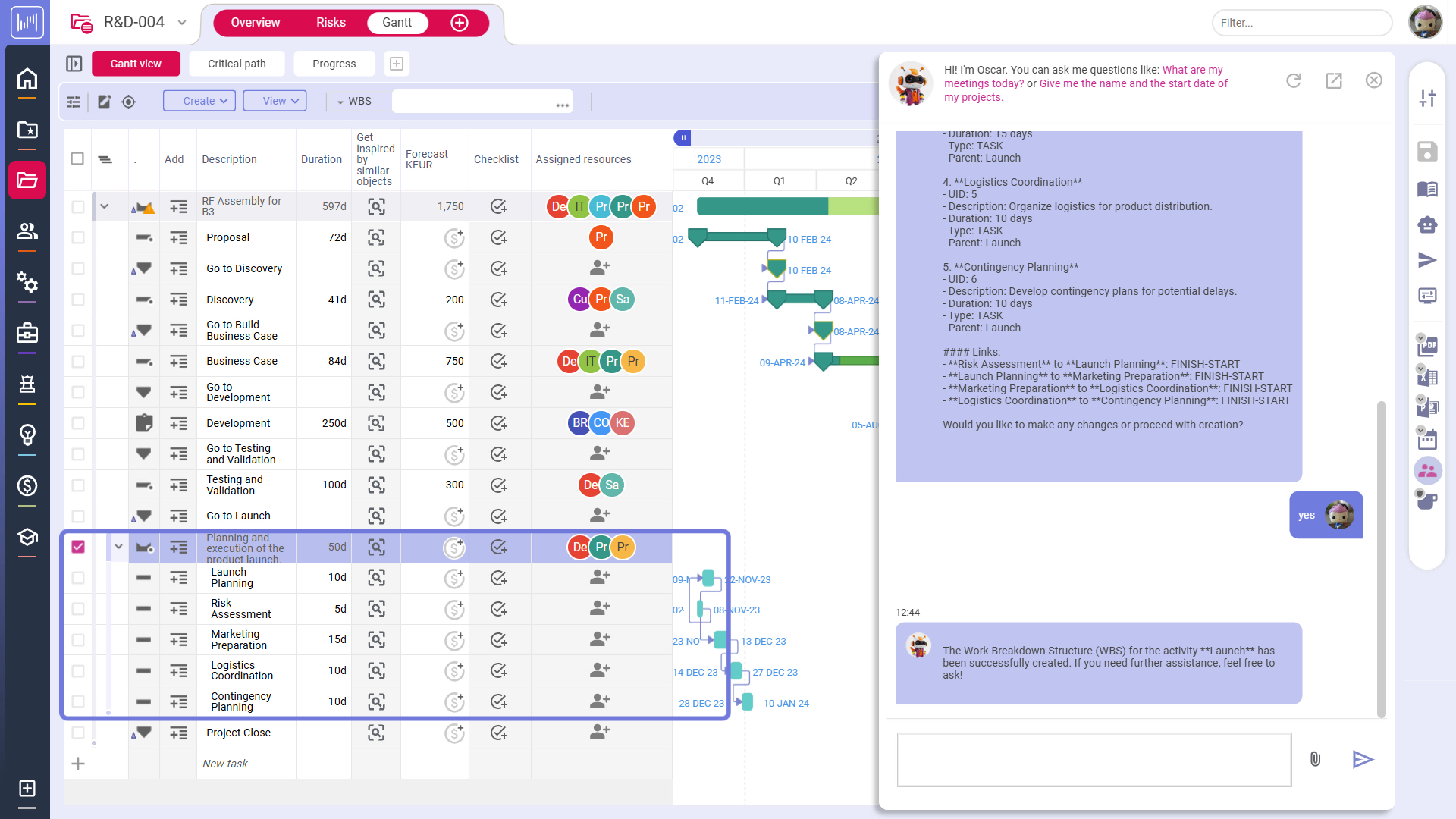1456x819 pixels.
Task: Click the Progress button
Action: click(334, 64)
